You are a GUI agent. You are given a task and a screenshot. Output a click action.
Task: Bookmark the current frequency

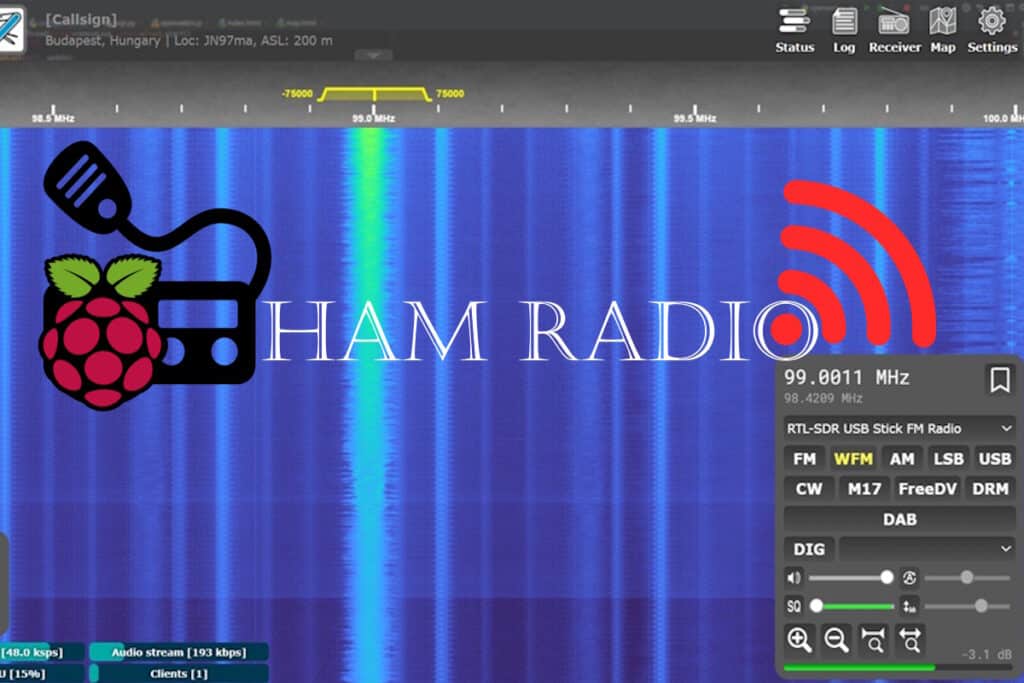pos(1001,380)
